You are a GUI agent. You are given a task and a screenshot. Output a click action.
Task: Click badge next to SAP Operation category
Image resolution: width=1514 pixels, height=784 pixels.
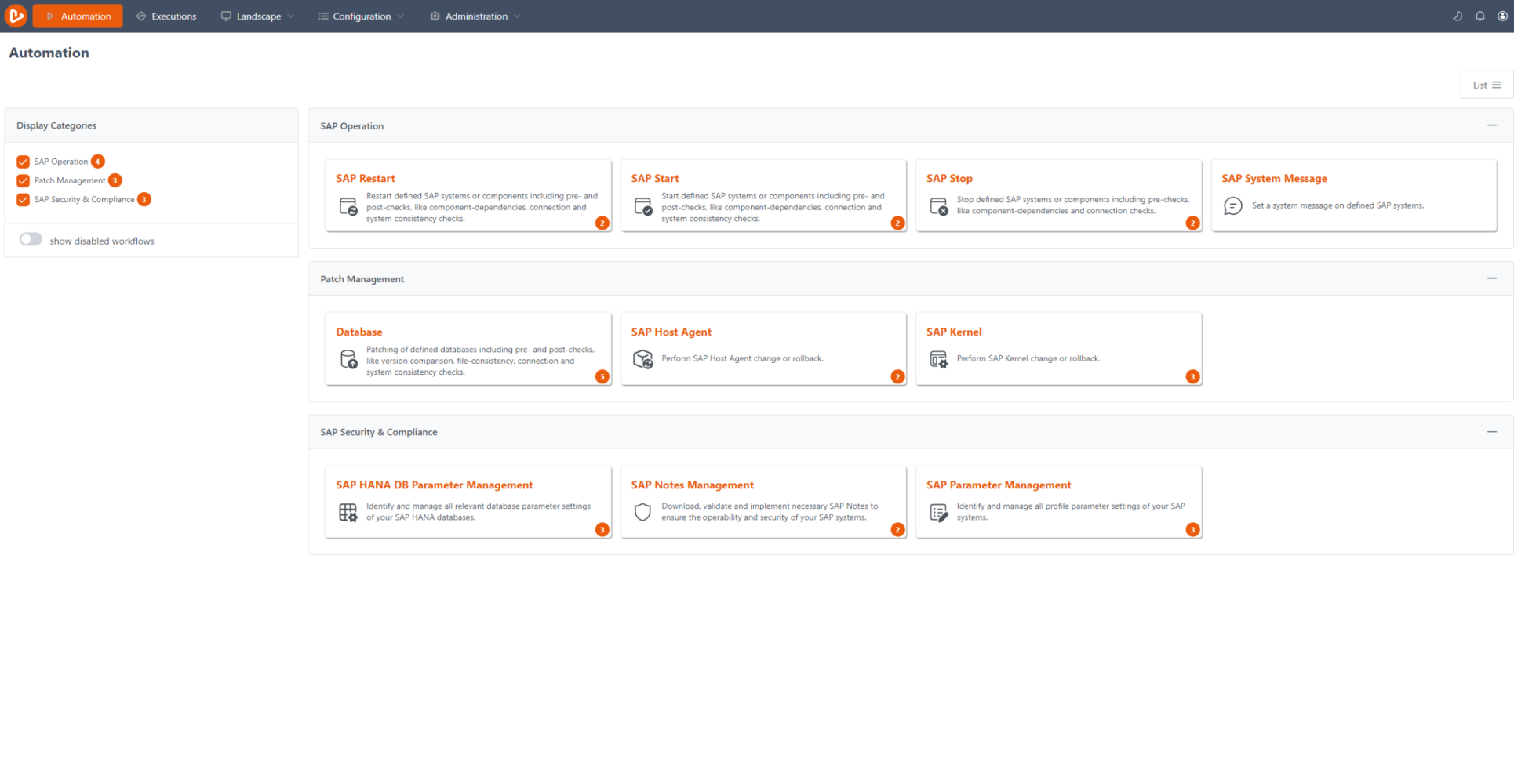[98, 162]
